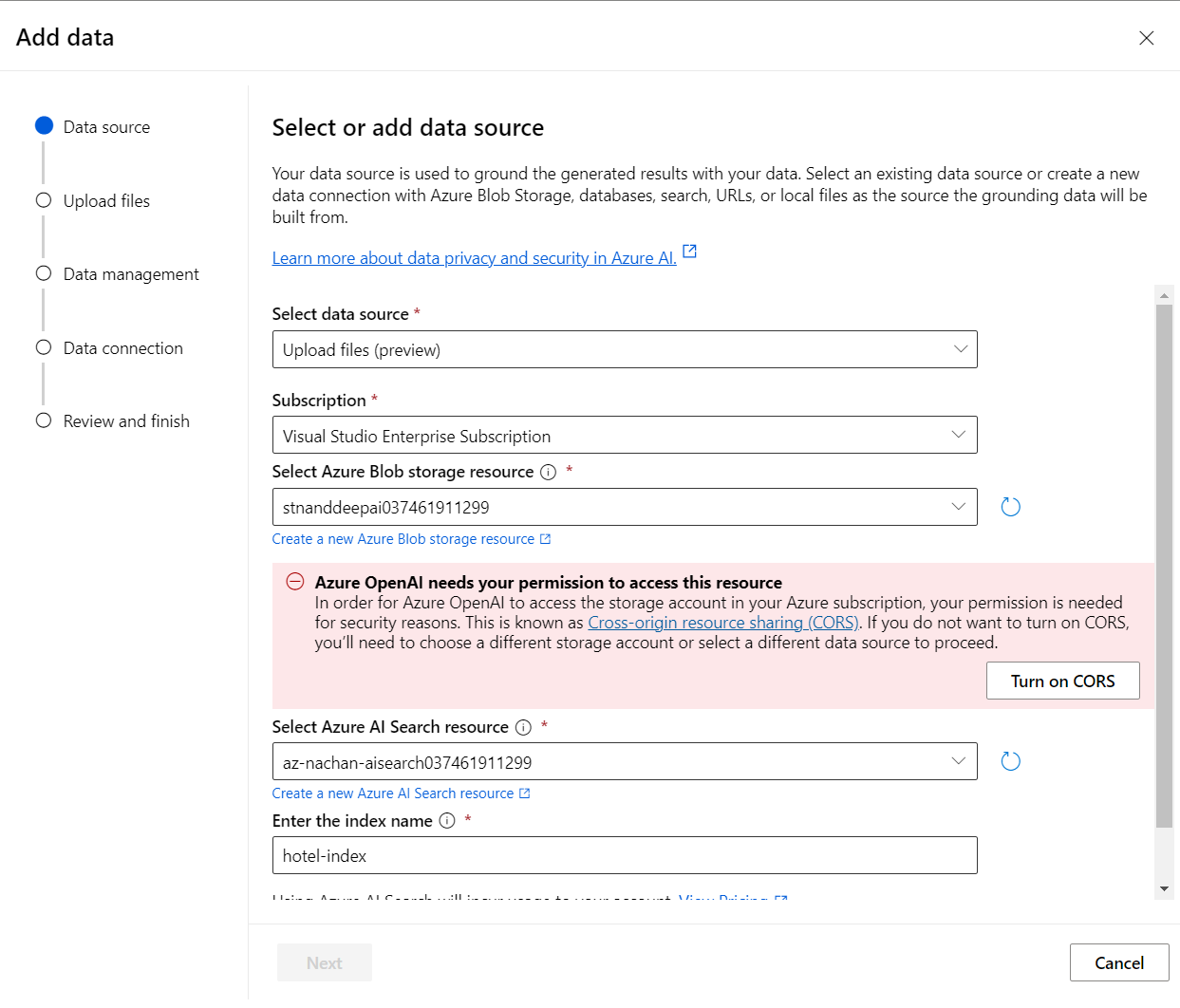Image resolution: width=1180 pixels, height=1008 pixels.
Task: Click info icon next to Blob storage label
Action: pyautogui.click(x=548, y=473)
